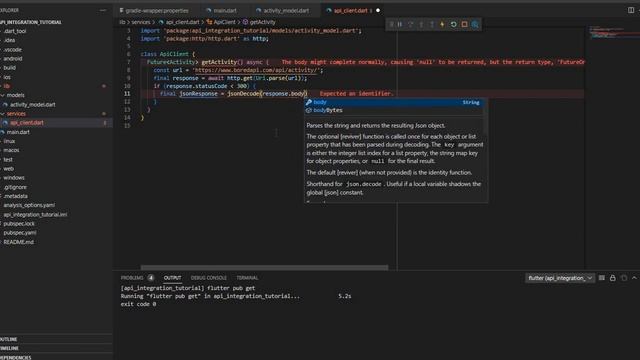
Task: Pick the 'bodyBytes' autocomplete suggestion
Action: [x=394, y=110]
